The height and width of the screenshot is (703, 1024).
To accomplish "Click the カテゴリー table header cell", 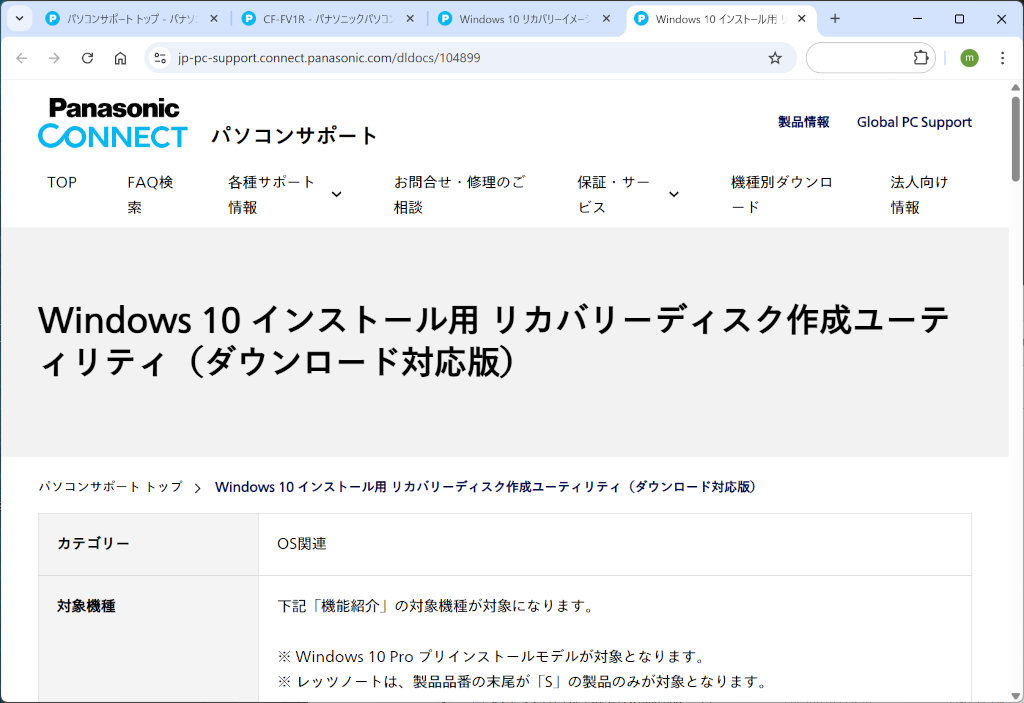I will pos(149,544).
